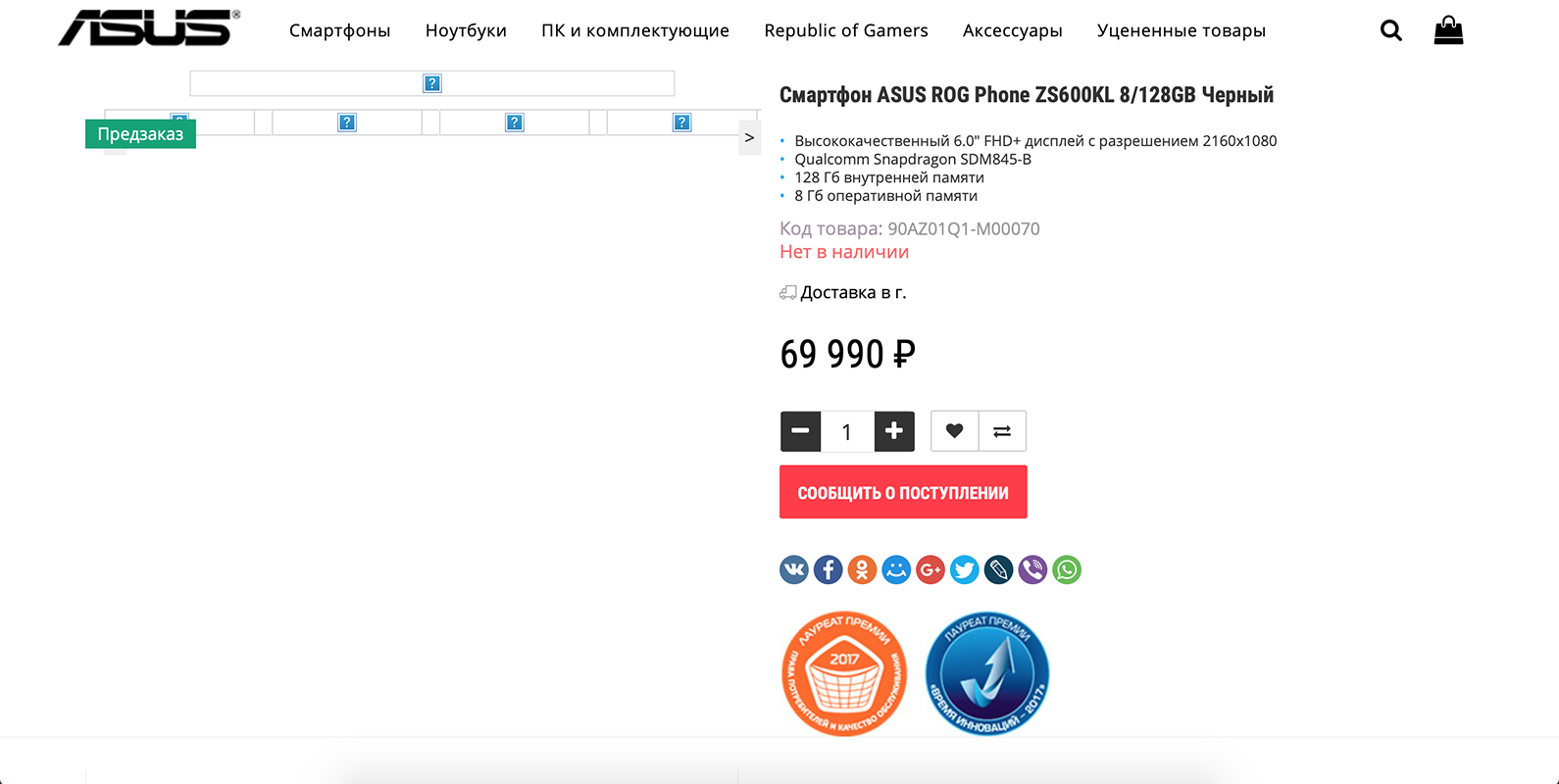Add product to favorites with heart
1559x784 pixels.
tap(954, 431)
